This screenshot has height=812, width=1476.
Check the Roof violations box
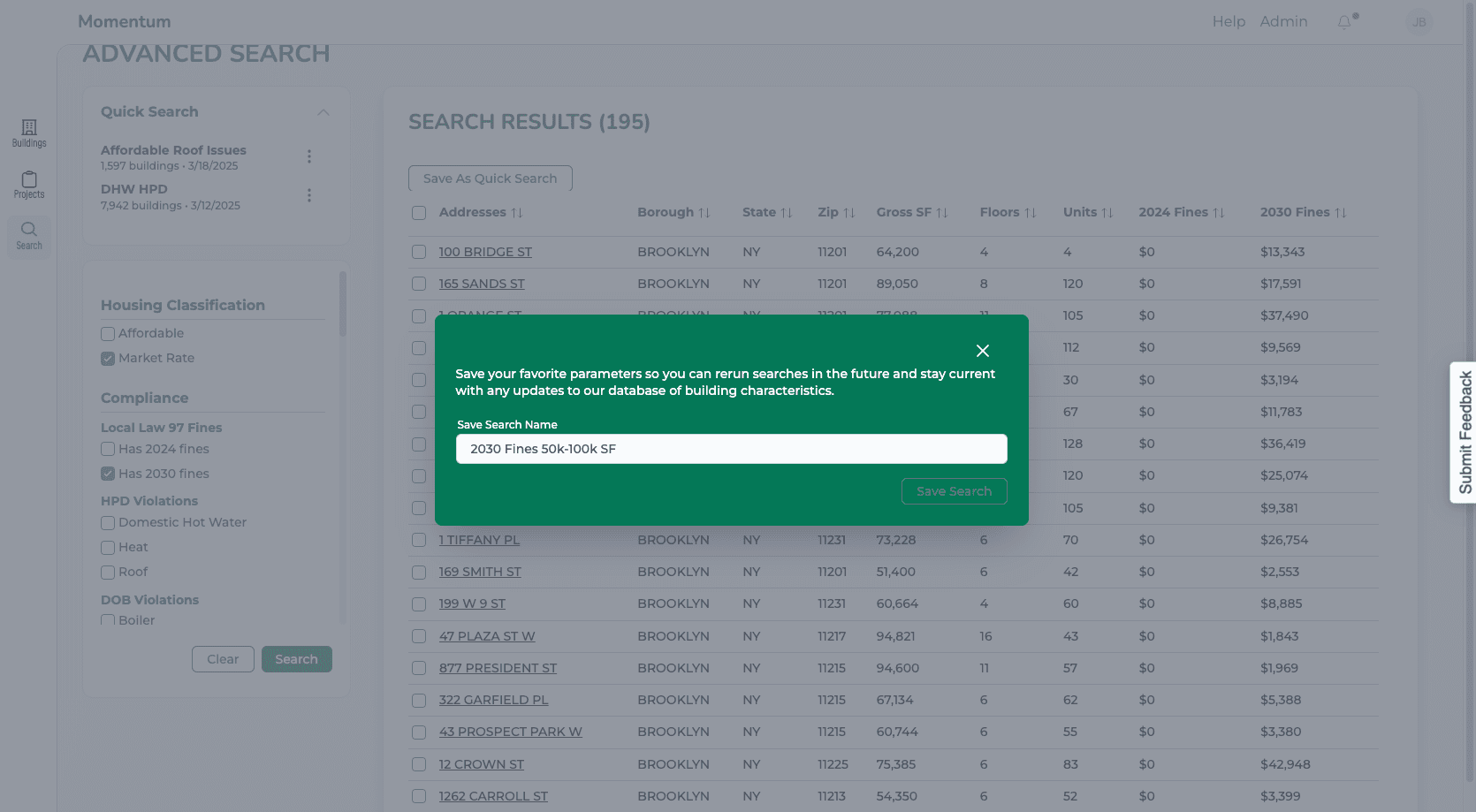click(108, 573)
